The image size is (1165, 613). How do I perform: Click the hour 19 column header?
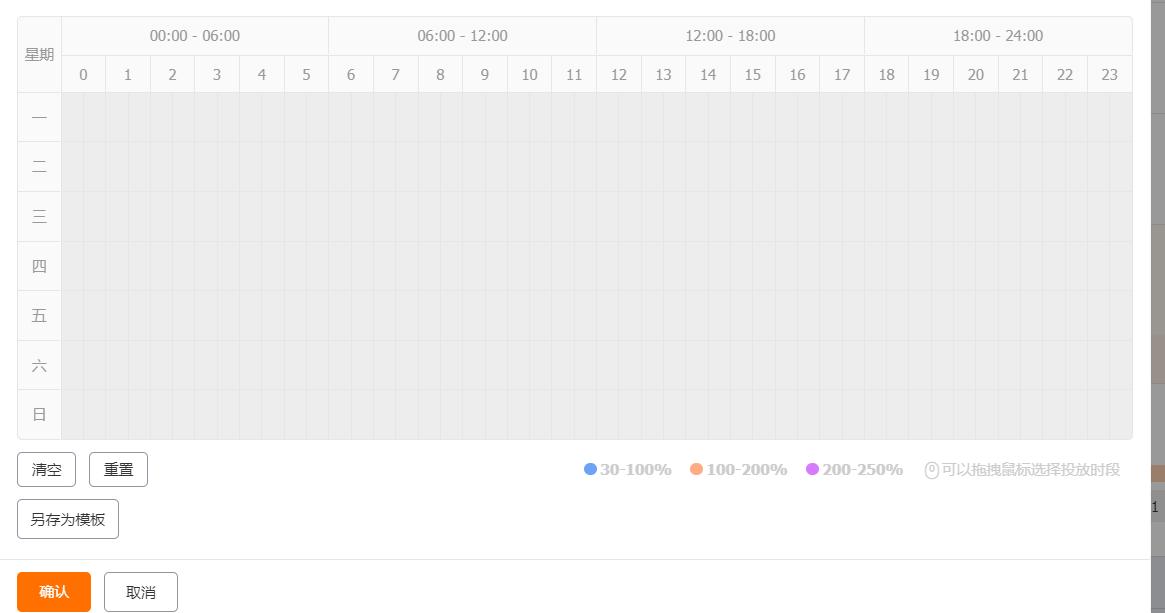pos(931,74)
